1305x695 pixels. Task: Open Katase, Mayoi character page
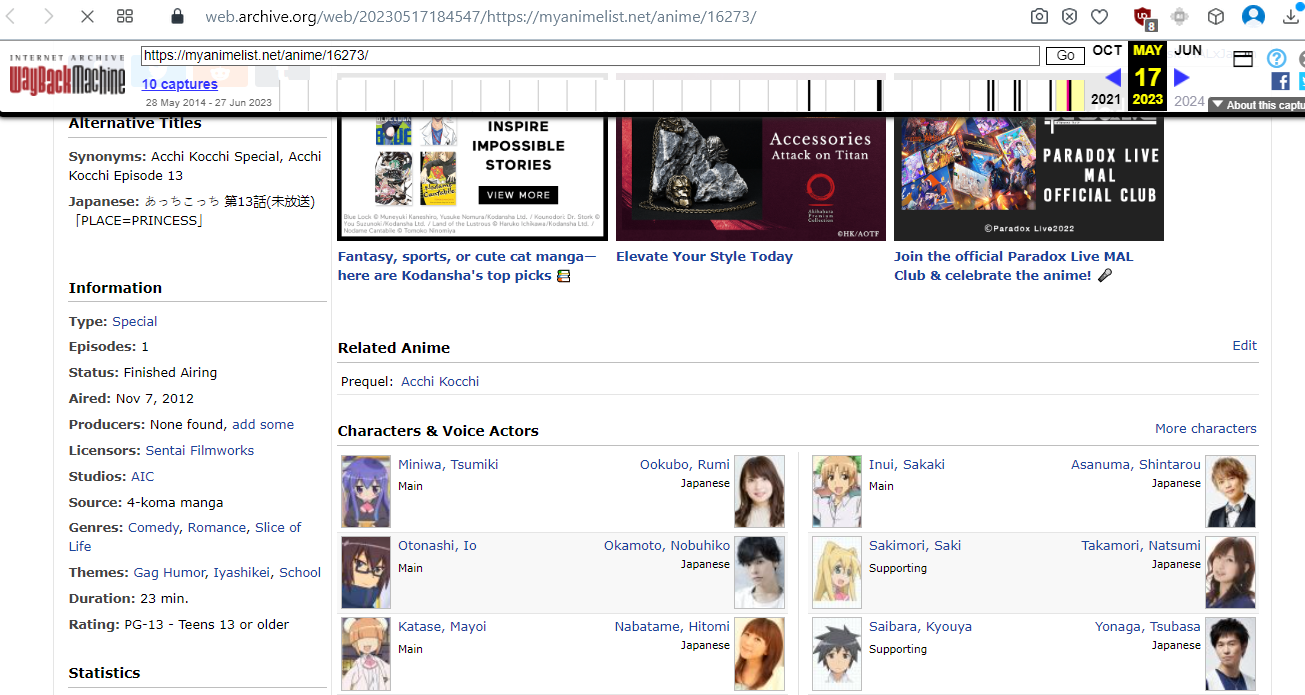coord(442,627)
